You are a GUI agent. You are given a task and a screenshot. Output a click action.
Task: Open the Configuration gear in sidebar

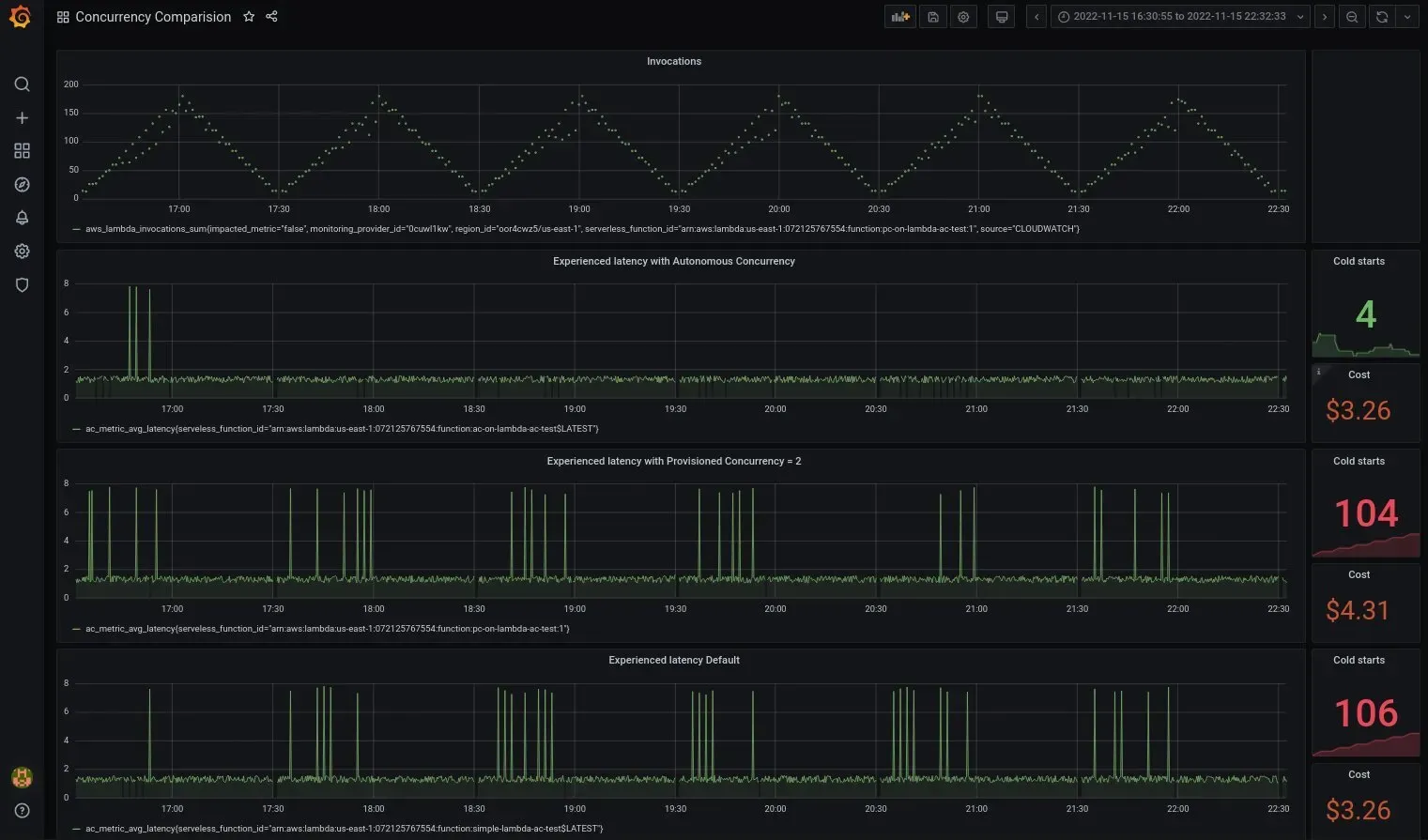pos(22,252)
